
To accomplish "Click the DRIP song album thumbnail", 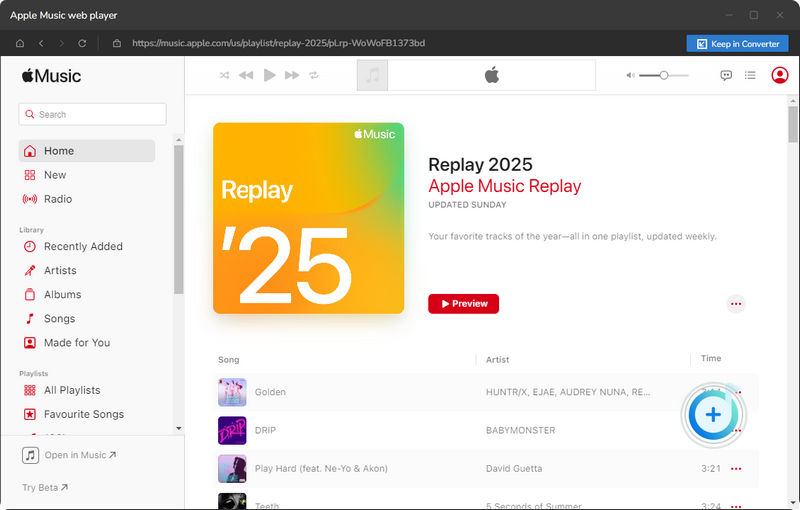I will (232, 430).
